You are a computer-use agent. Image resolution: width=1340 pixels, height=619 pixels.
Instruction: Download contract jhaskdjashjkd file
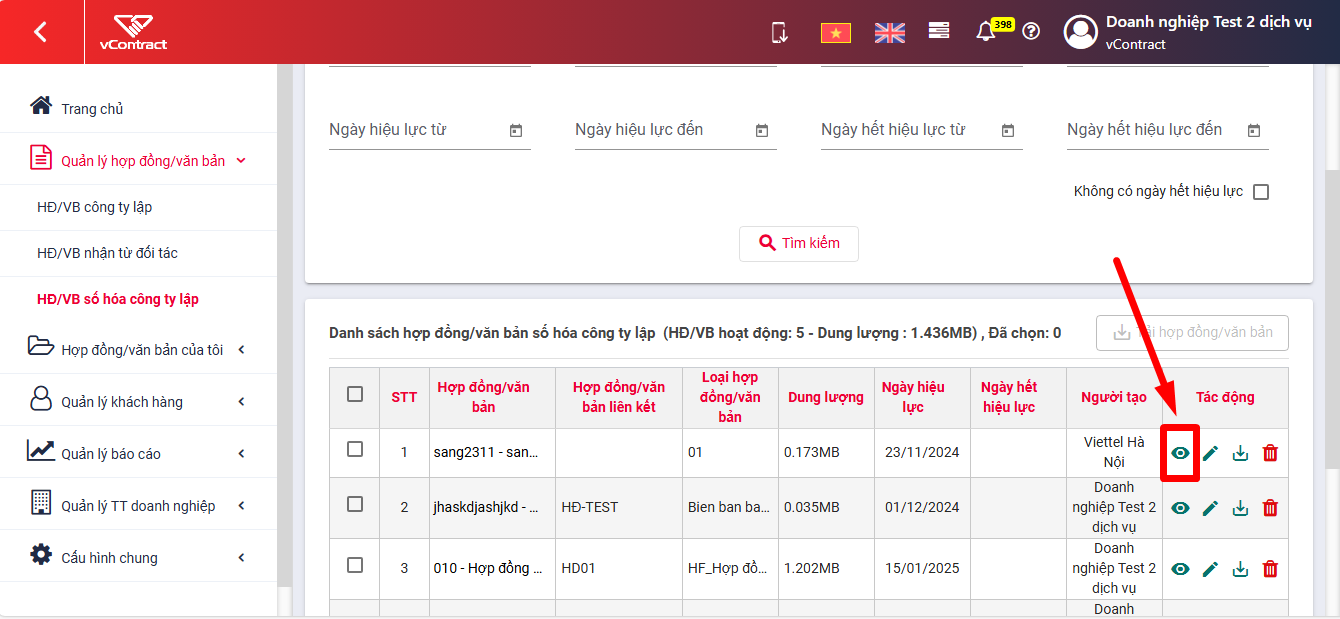(x=1241, y=508)
